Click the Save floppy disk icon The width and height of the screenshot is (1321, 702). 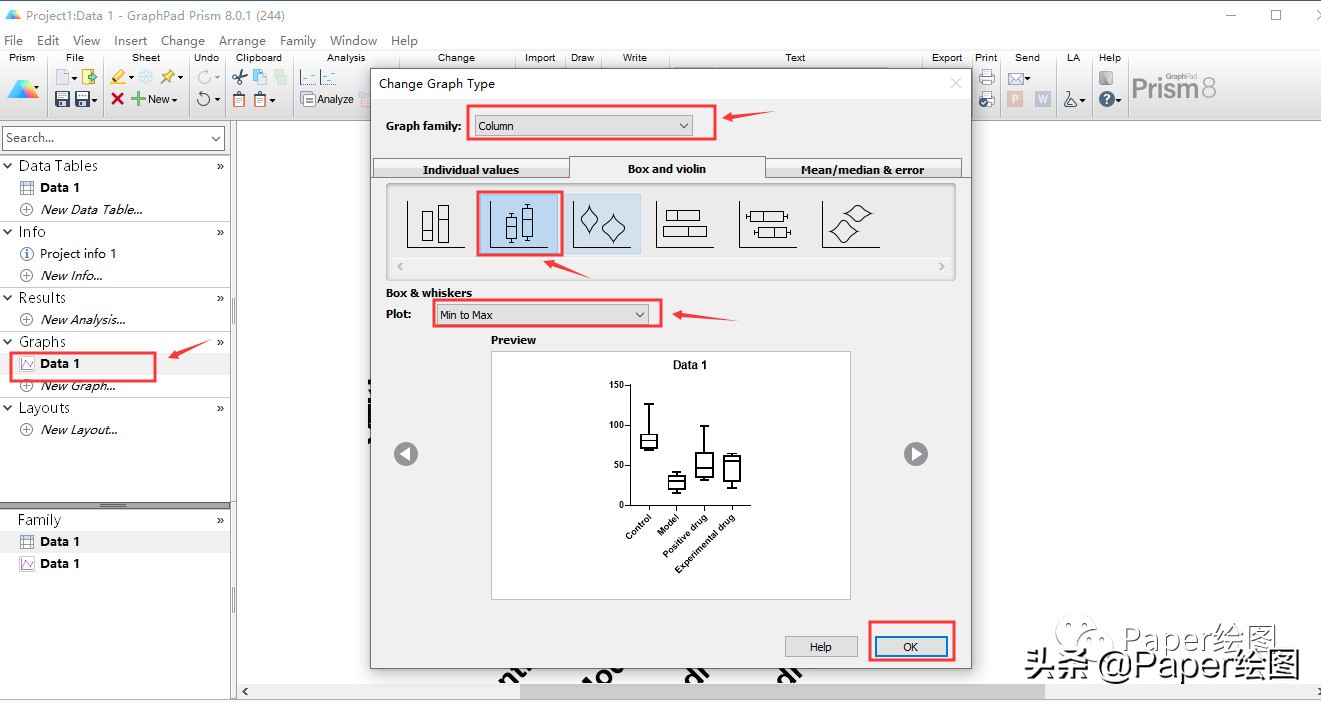(x=62, y=99)
